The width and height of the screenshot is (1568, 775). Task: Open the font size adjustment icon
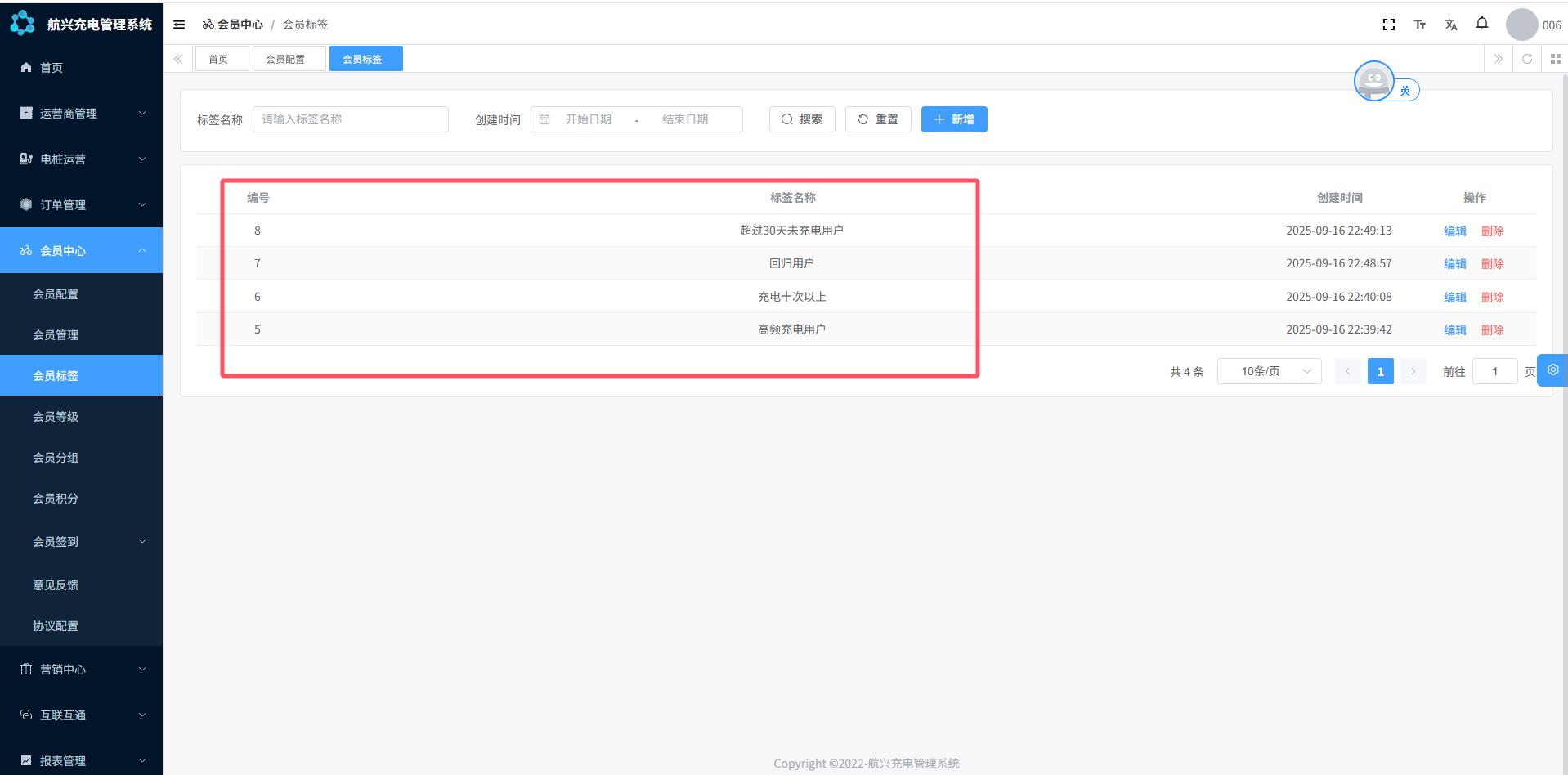point(1419,25)
